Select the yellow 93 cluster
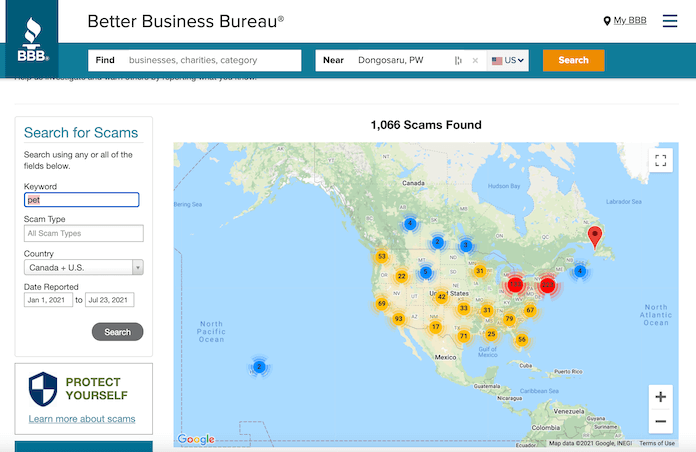 [398, 318]
